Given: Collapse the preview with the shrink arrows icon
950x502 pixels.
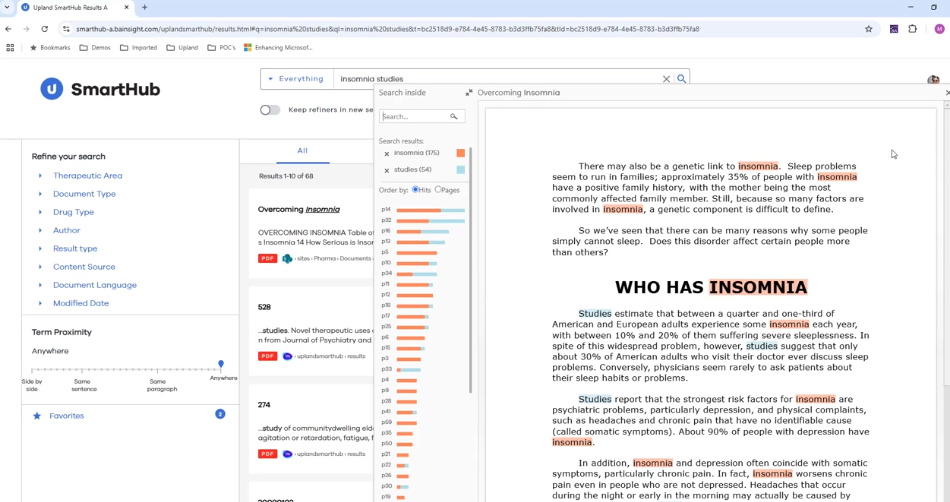Looking at the screenshot, I should tap(468, 93).
